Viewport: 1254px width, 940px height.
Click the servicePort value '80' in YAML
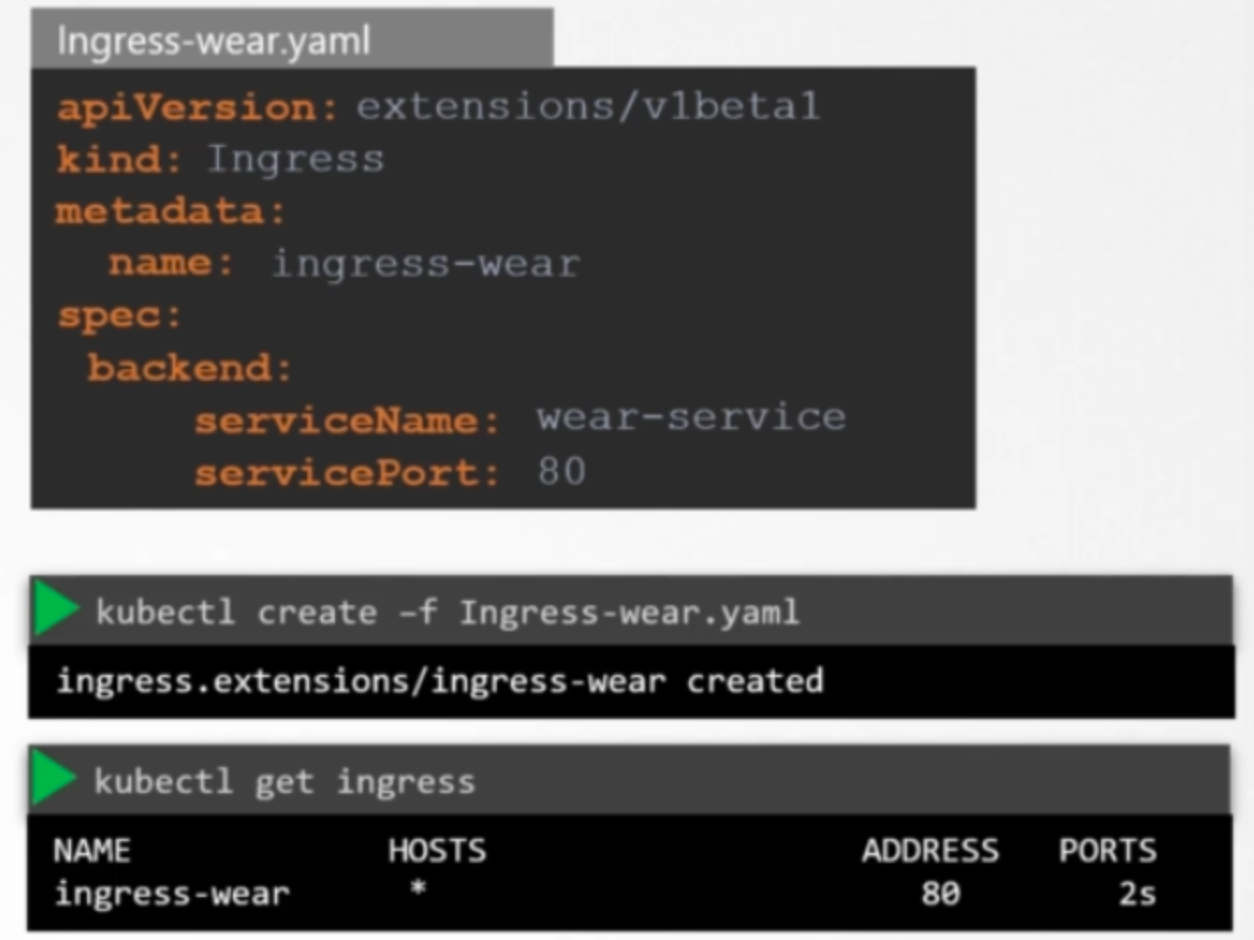(561, 470)
